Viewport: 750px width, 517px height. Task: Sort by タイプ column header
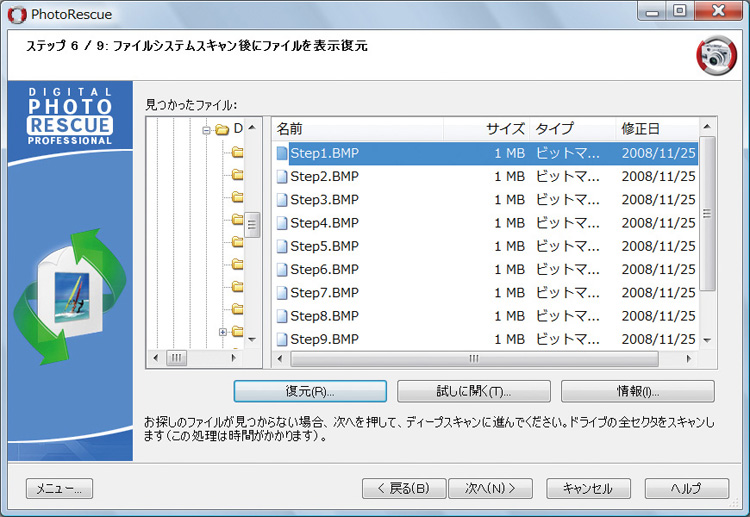tap(572, 129)
